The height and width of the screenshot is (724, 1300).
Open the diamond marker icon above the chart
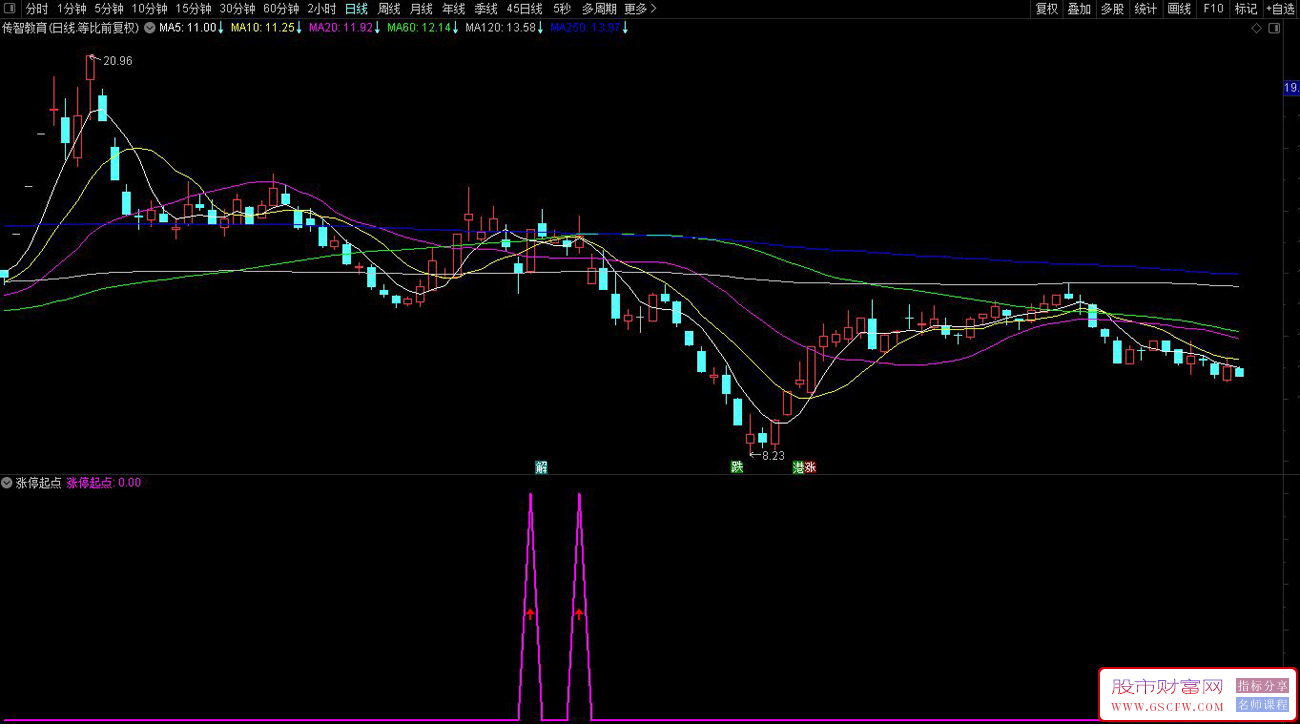(1256, 29)
